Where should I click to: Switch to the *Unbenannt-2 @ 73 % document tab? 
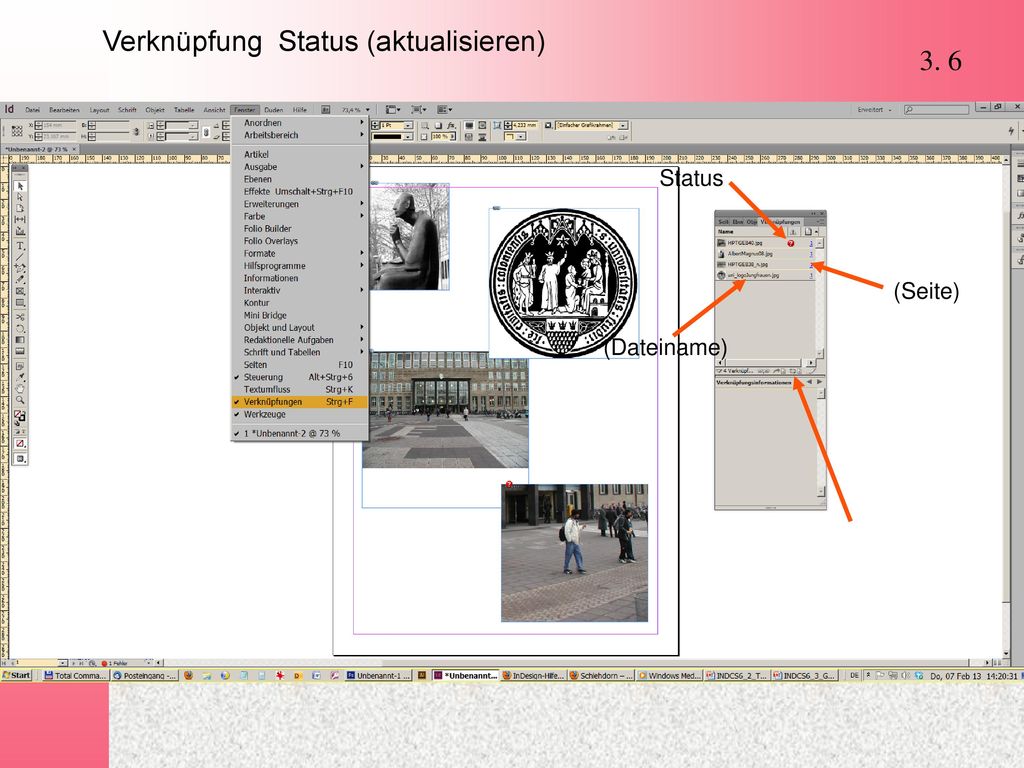(37, 150)
